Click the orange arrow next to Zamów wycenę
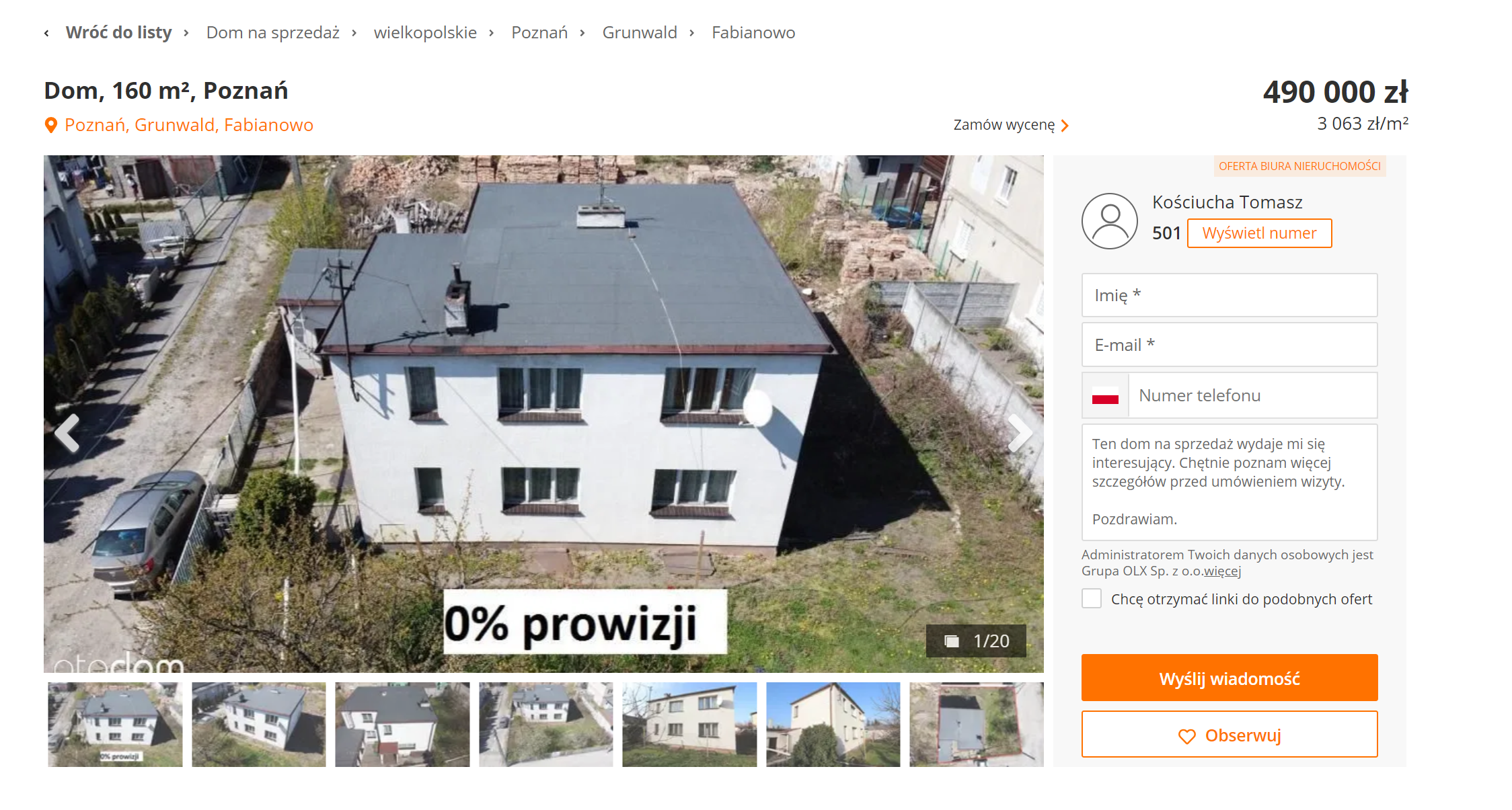This screenshot has width=1512, height=810. tap(1065, 126)
